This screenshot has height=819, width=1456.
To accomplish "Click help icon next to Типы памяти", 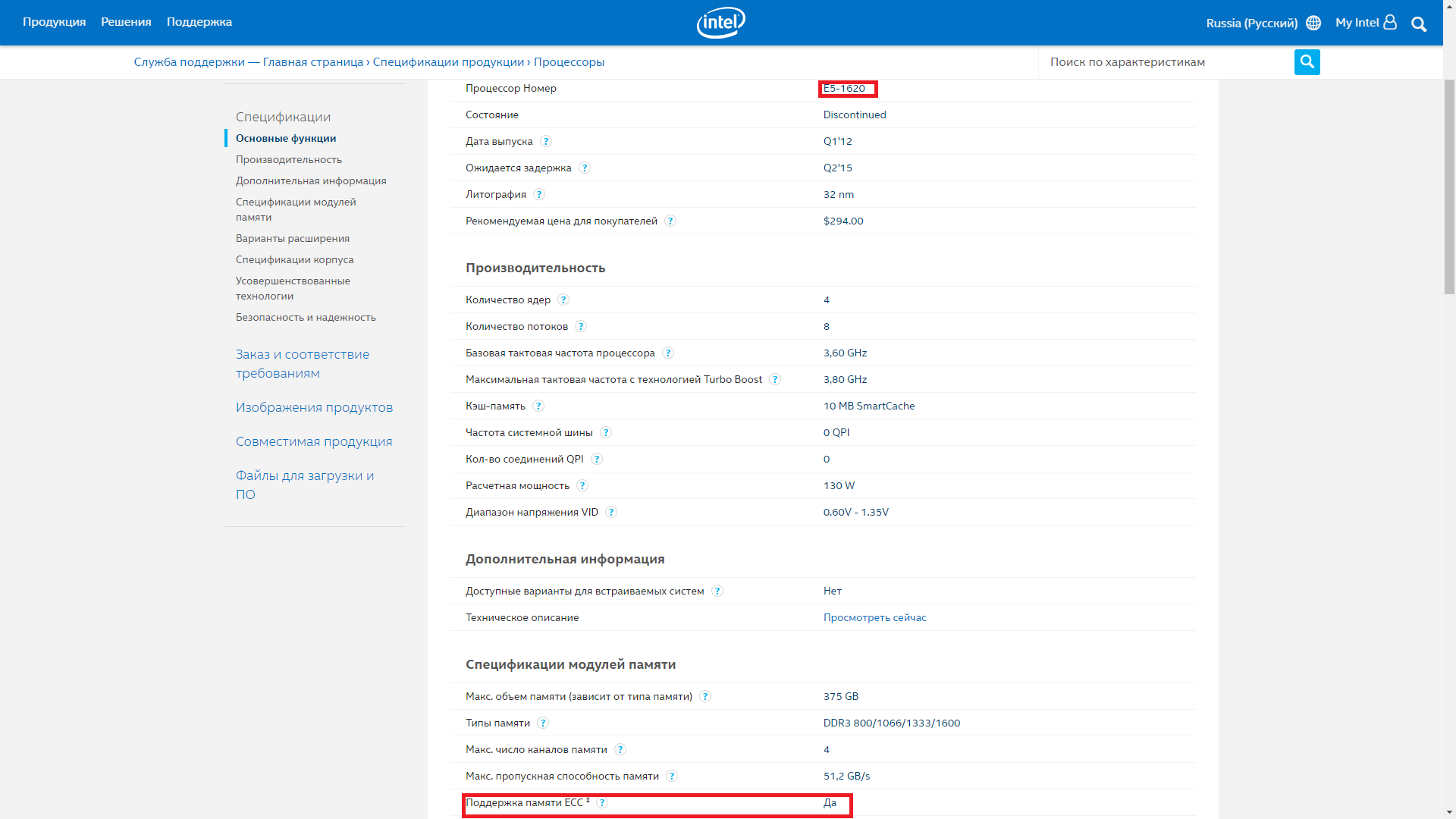I will click(x=543, y=723).
